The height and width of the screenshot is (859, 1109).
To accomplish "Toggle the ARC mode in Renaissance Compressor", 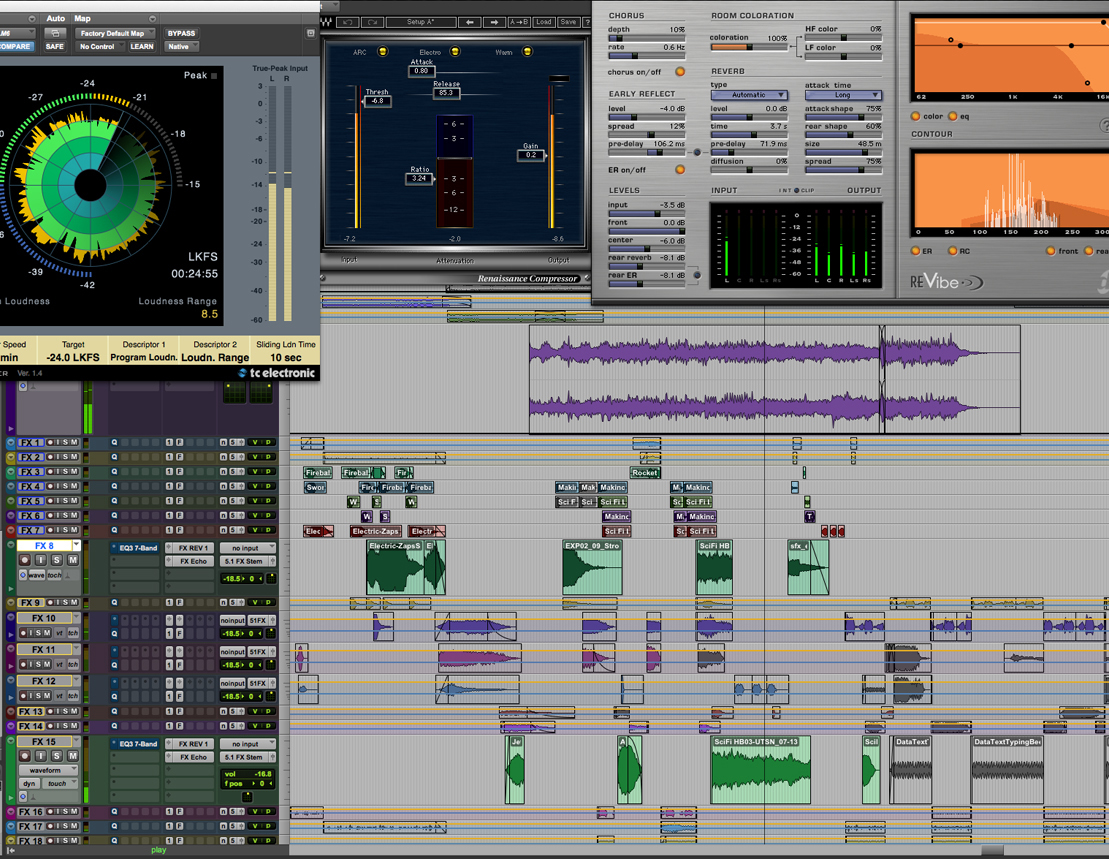I will pyautogui.click(x=383, y=52).
